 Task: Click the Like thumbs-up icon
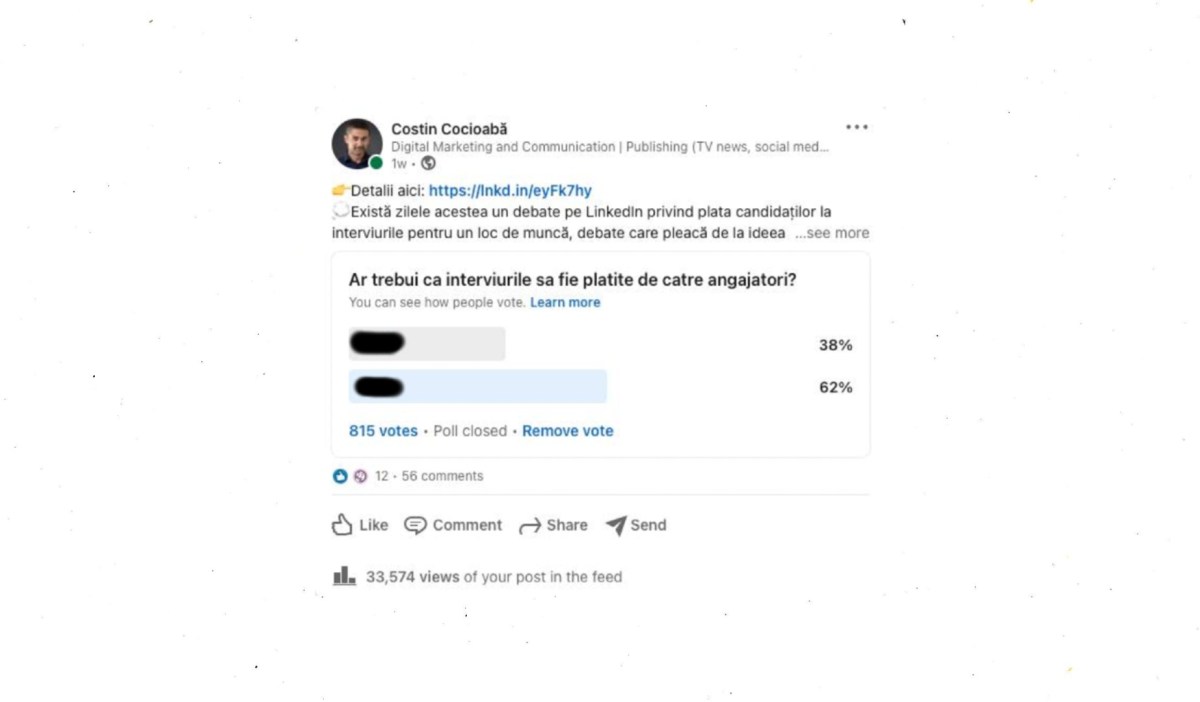pyautogui.click(x=343, y=525)
